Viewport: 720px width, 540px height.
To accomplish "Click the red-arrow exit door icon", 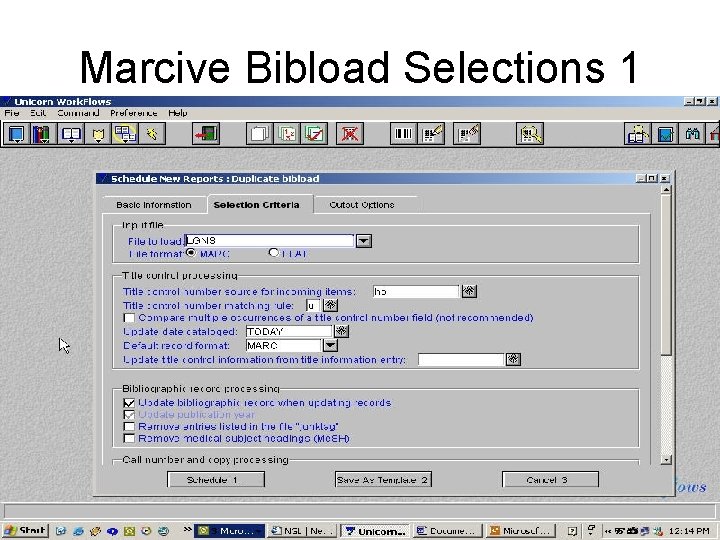I will coord(206,134).
